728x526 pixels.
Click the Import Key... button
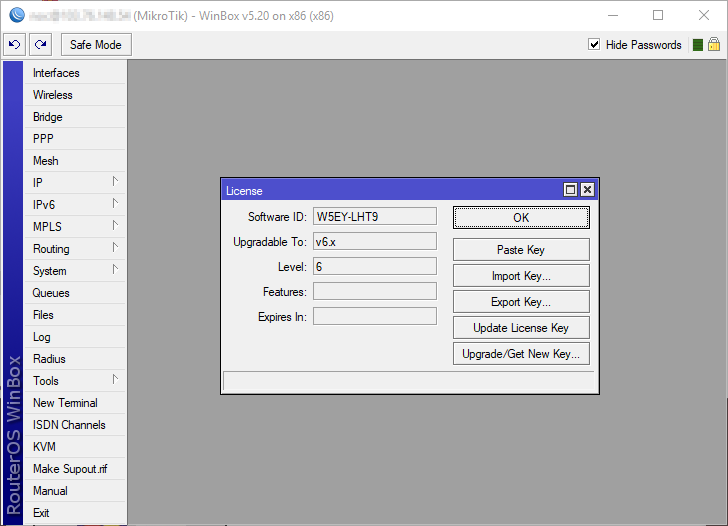pyautogui.click(x=521, y=276)
